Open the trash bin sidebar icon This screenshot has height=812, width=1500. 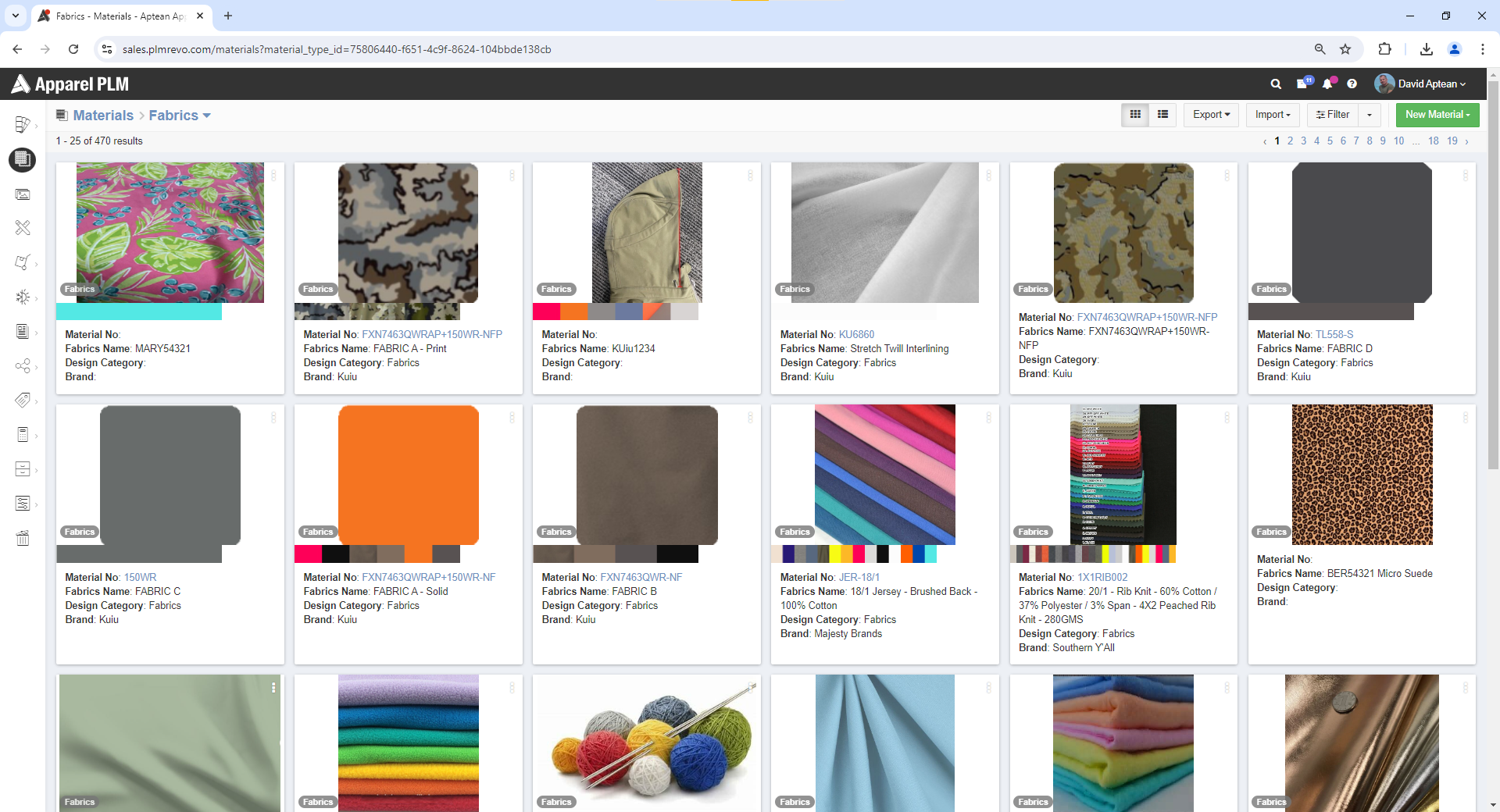pos(23,538)
